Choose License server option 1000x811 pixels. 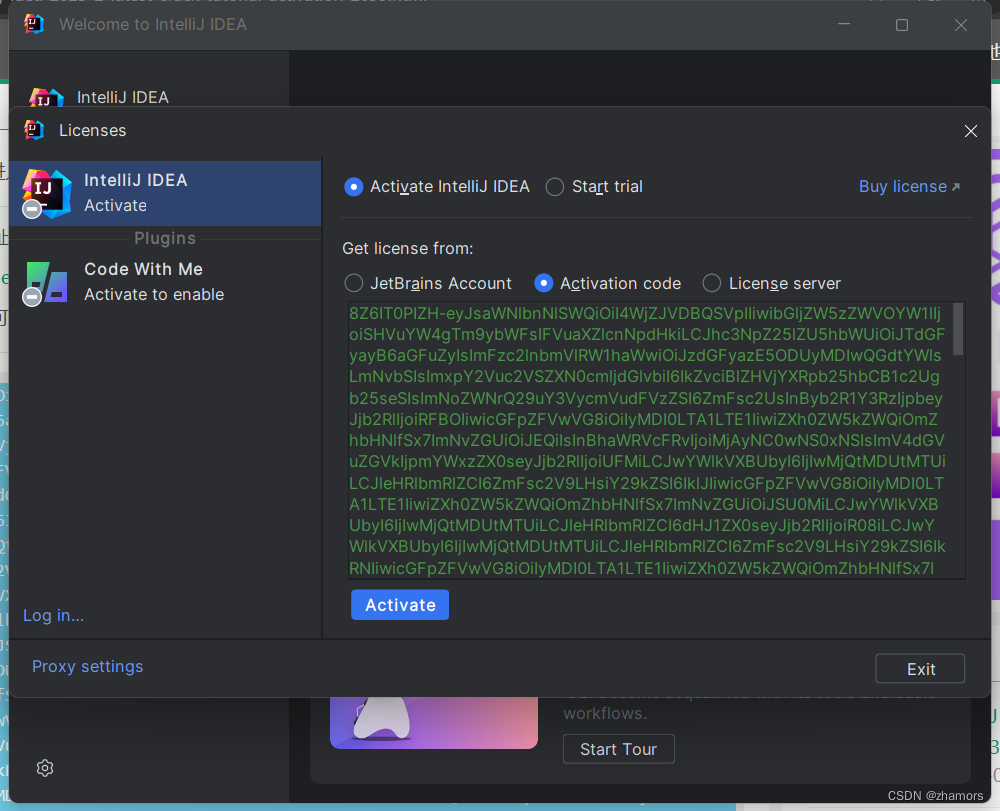pyautogui.click(x=712, y=283)
